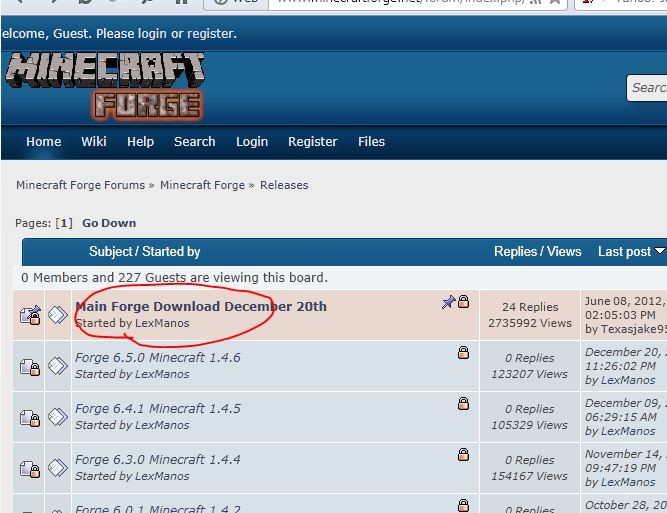The height and width of the screenshot is (513, 667).
Task: Click the locked topic icon beside Main Forge Download
Action: tap(30, 315)
